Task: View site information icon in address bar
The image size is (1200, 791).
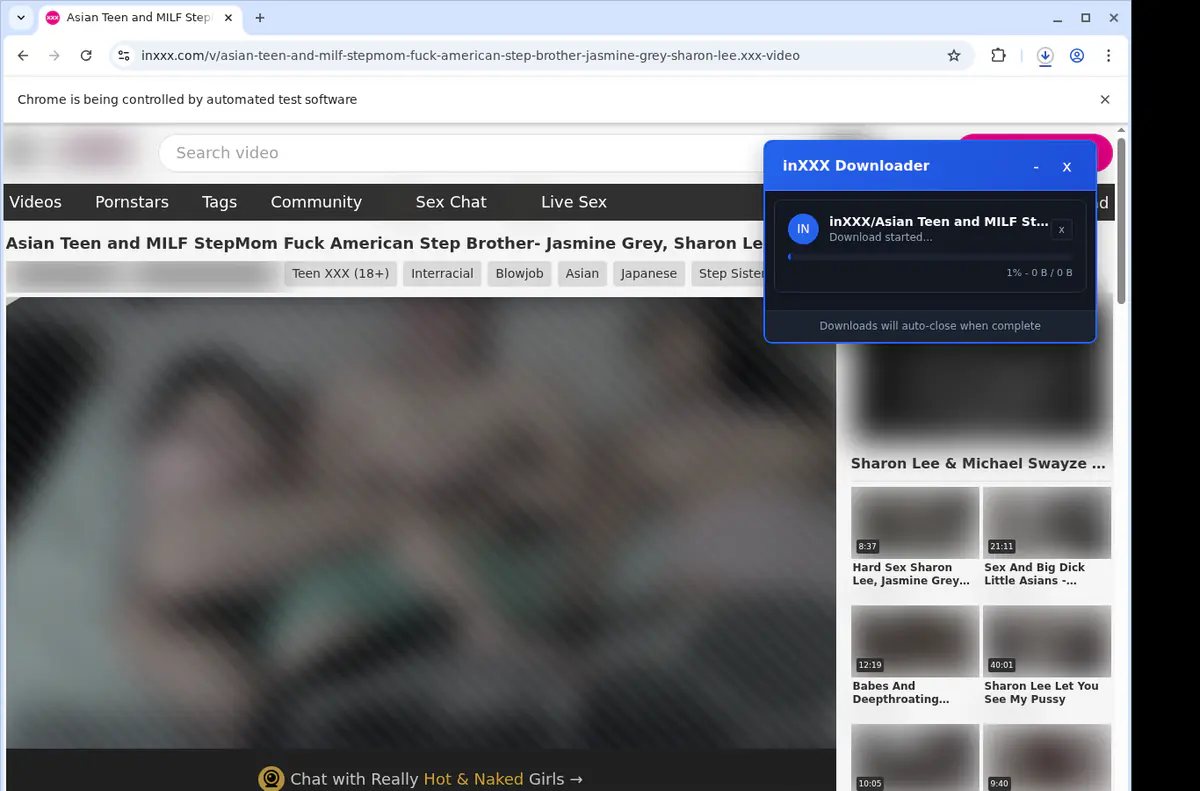Action: (x=123, y=56)
